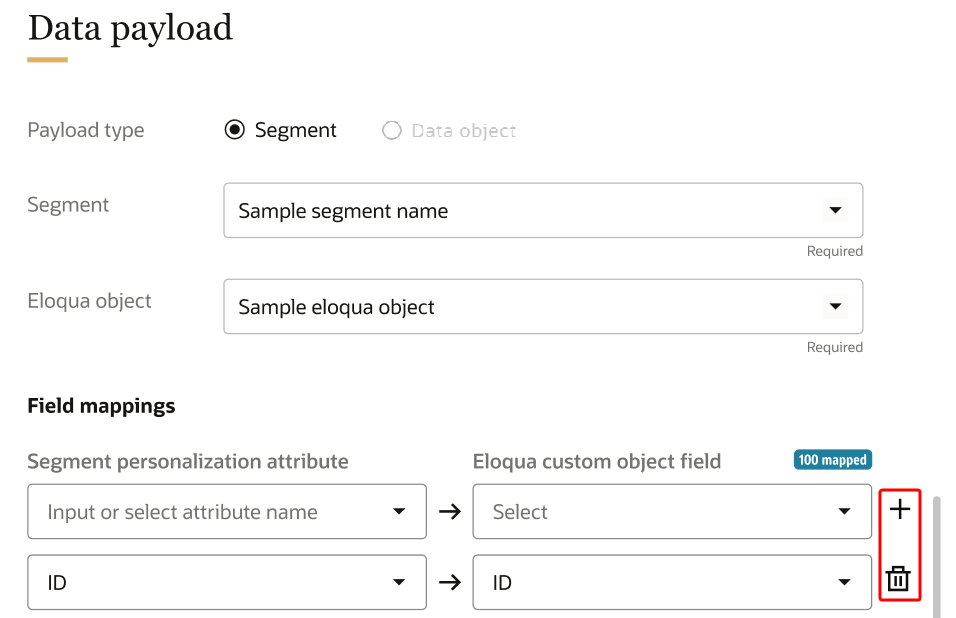Expand the ID custom object field dropdown
956x618 pixels.
tap(844, 582)
